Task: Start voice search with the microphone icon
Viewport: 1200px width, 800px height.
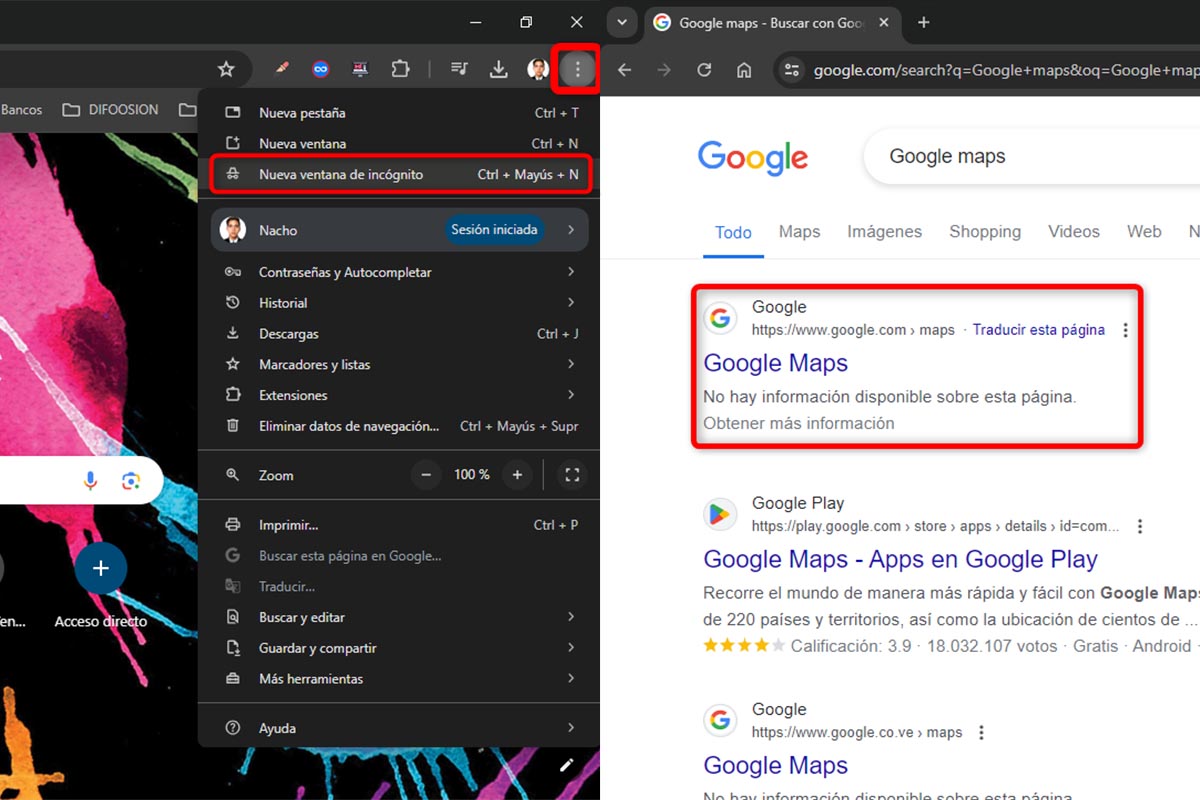Action: pyautogui.click(x=90, y=481)
